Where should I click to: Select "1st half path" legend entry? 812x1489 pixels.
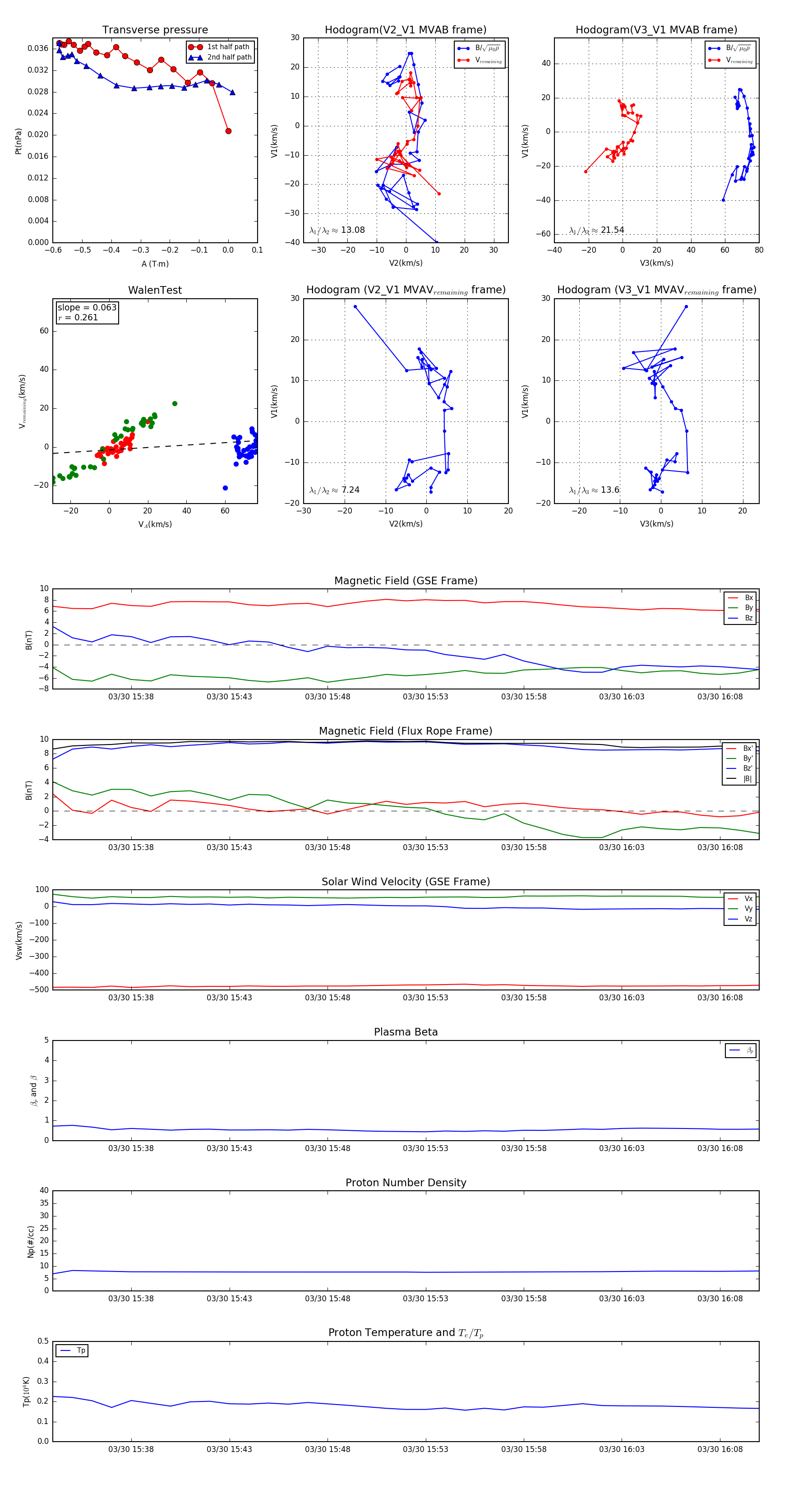[220, 47]
